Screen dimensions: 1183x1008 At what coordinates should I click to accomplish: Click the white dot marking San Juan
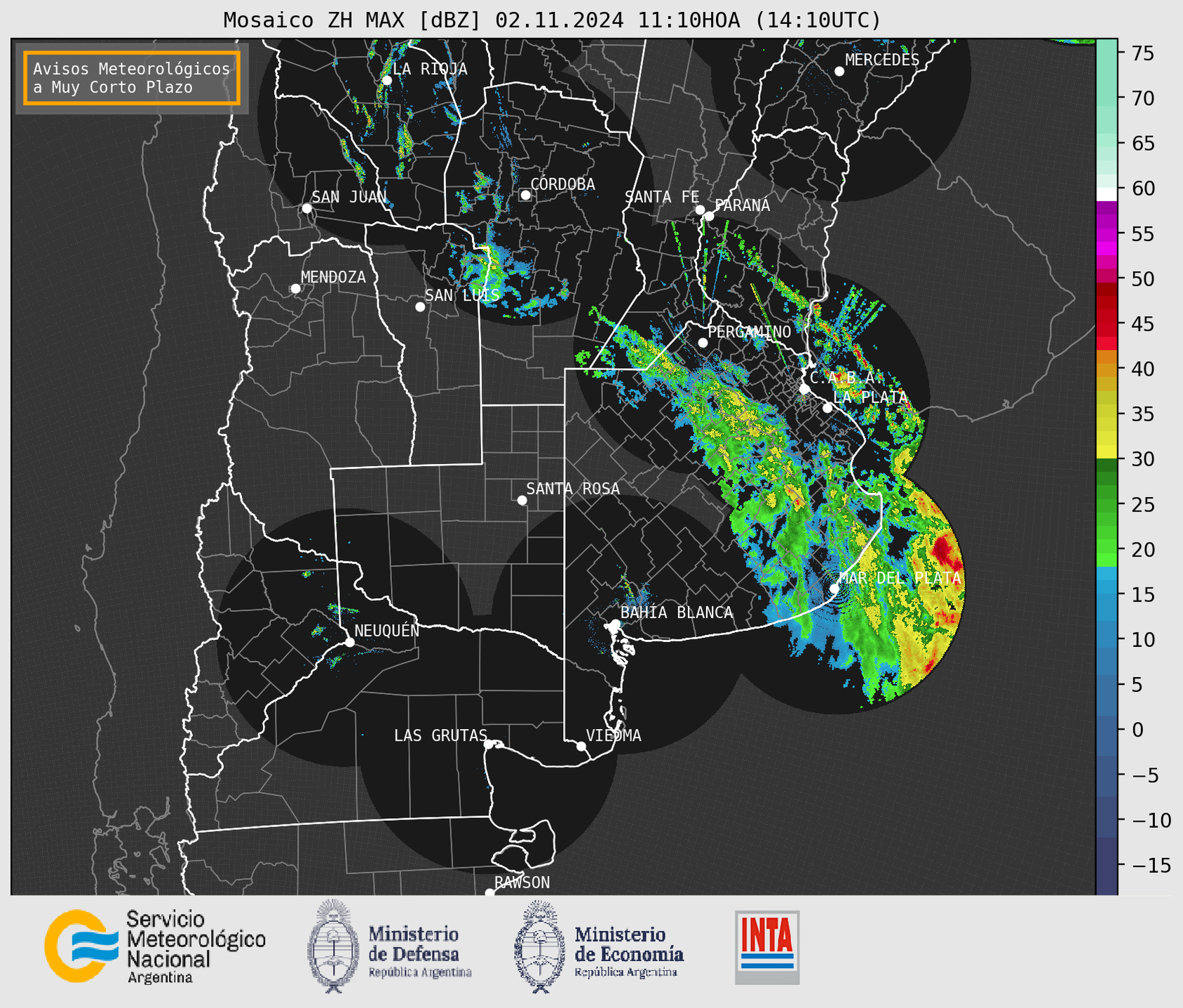(306, 208)
